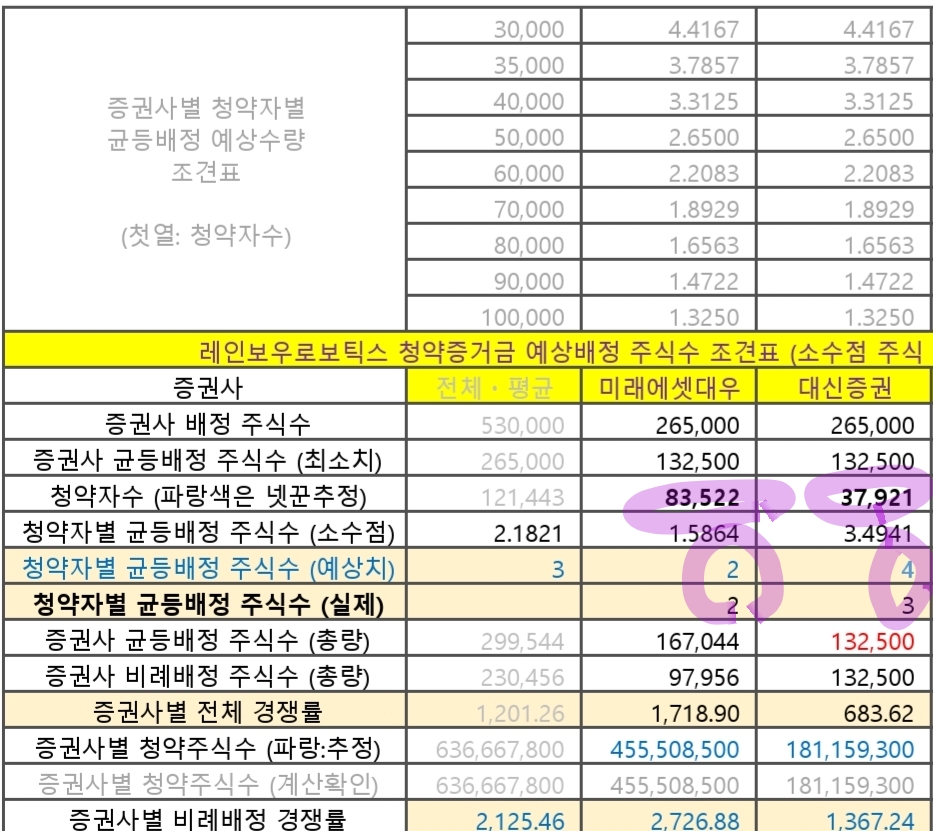
Task: Select the 2.1821 average decimal cell
Action: pyautogui.click(x=493, y=531)
